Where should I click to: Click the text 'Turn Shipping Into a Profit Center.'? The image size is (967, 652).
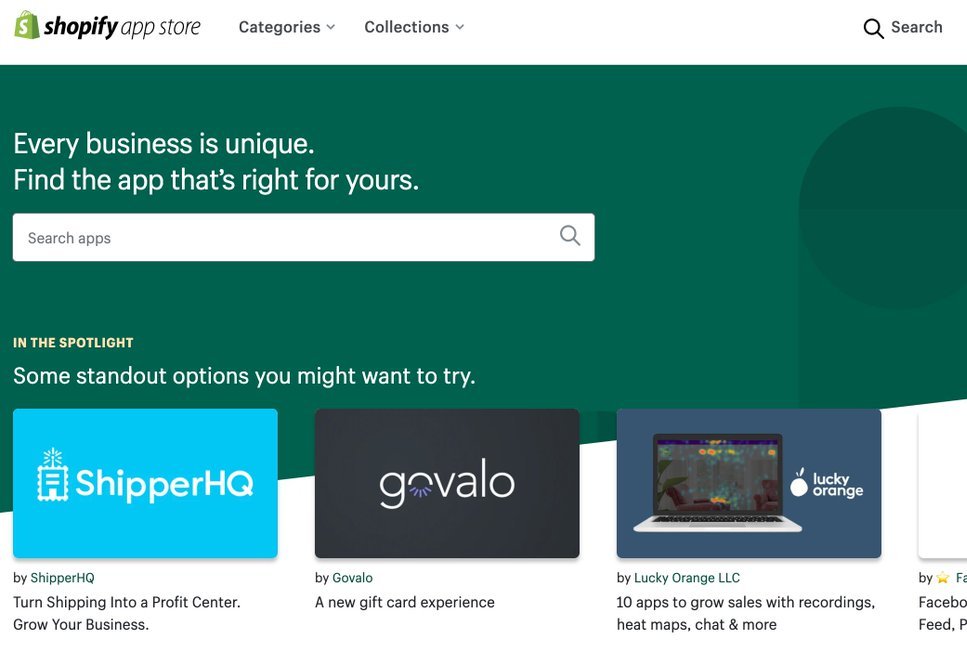point(126,602)
